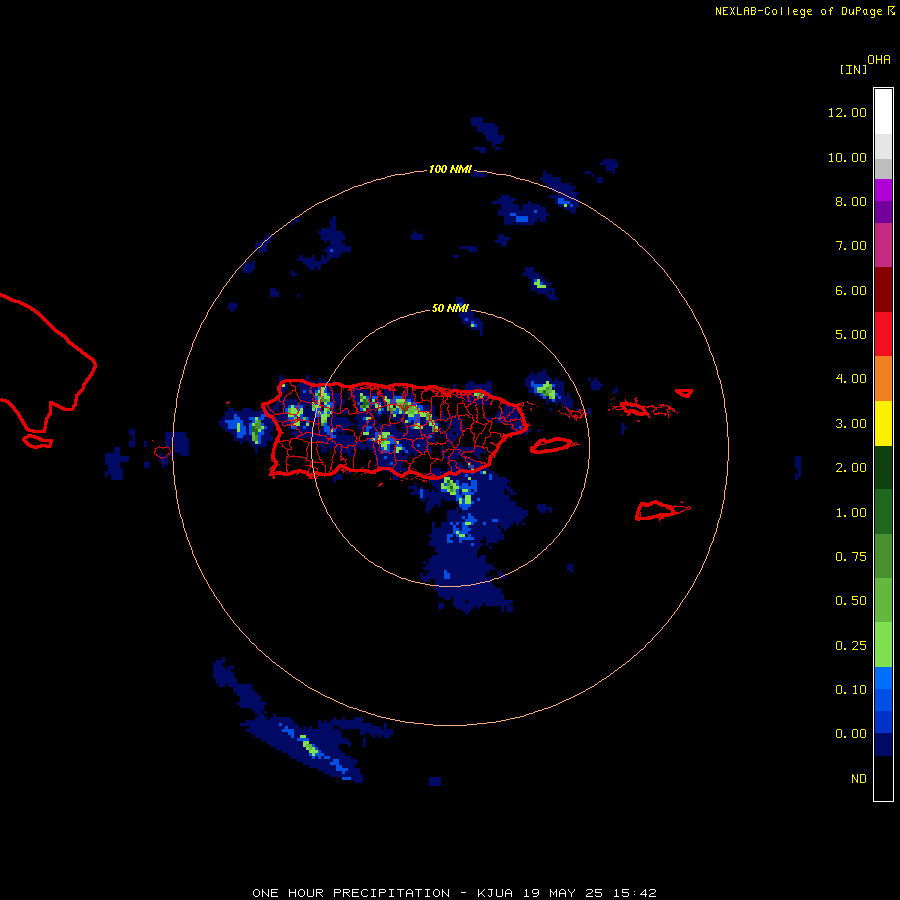Click the 100 NMI range ring label

tap(451, 169)
